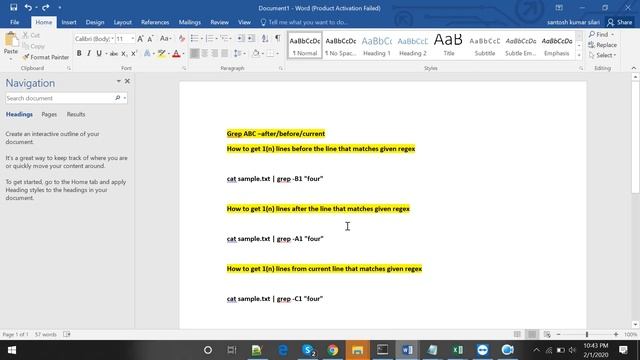Toggle Bold formatting

tap(79, 53)
